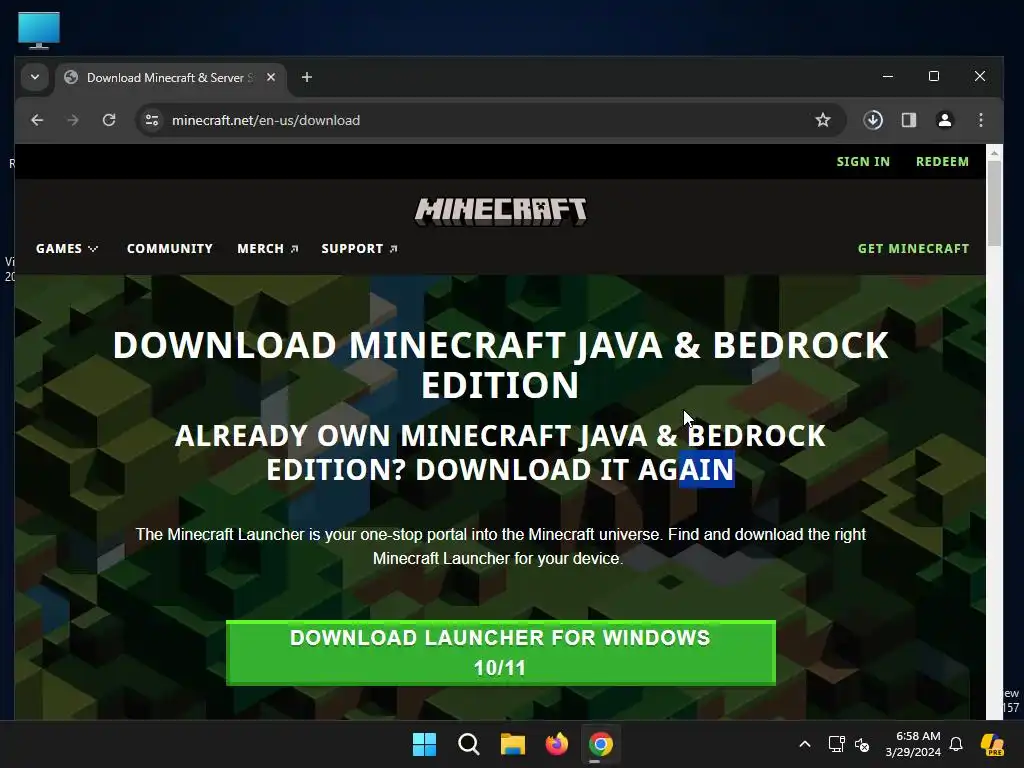Screen dimensions: 1024x768
Task: Click Download Launcher for Windows 10/11
Action: [501, 652]
